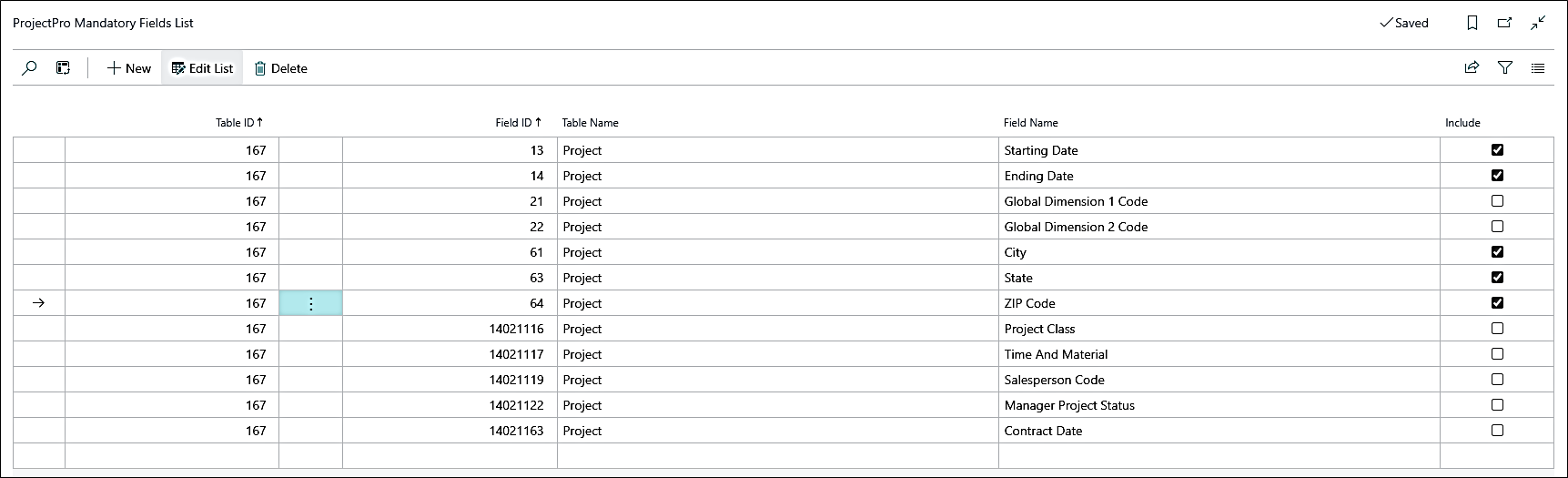Uncheck Include for Starting Date
1568x478 pixels.
[x=1497, y=150]
